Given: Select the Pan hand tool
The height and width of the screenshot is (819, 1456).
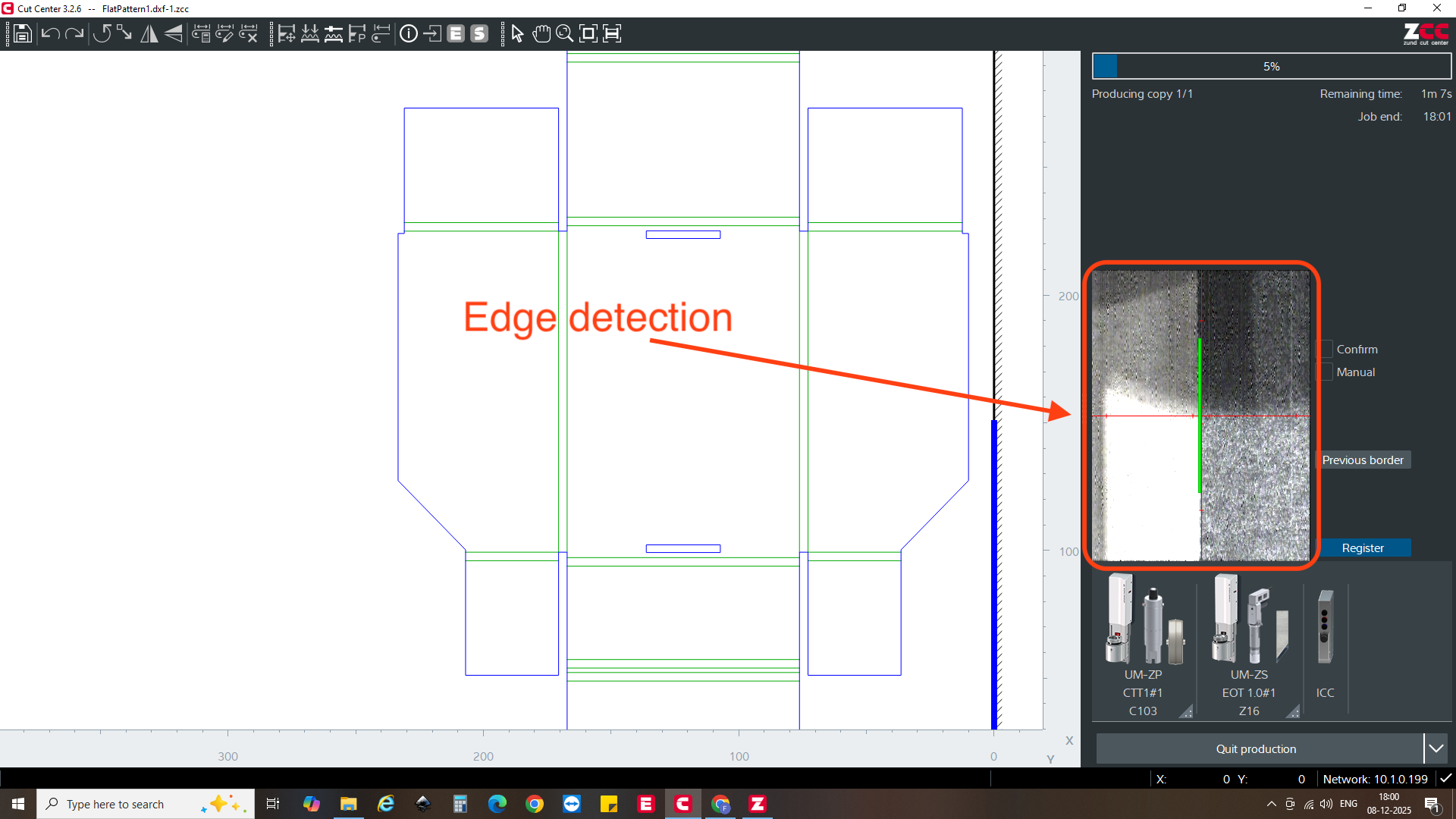Looking at the screenshot, I should pyautogui.click(x=541, y=33).
